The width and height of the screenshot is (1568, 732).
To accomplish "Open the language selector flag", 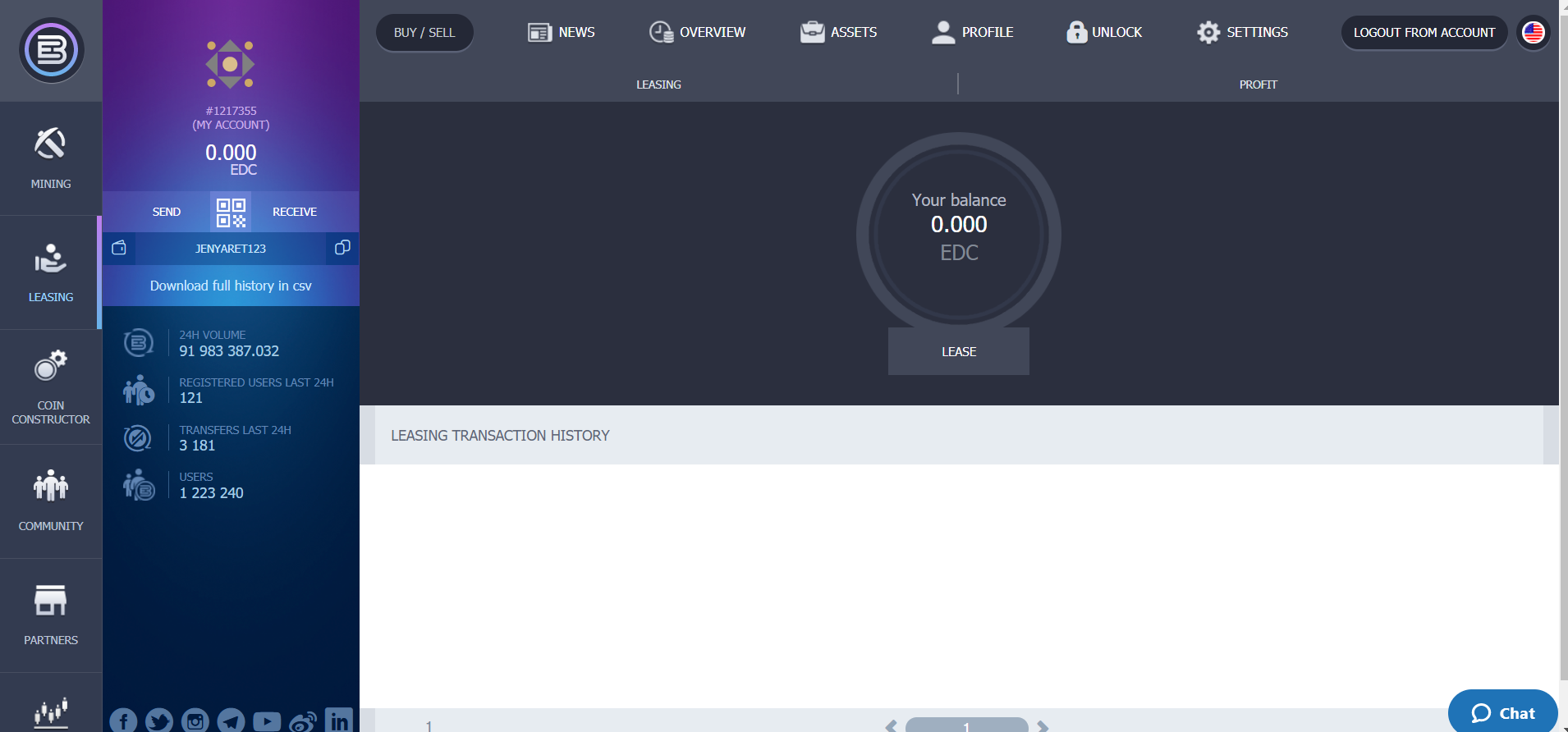I will 1533,33.
